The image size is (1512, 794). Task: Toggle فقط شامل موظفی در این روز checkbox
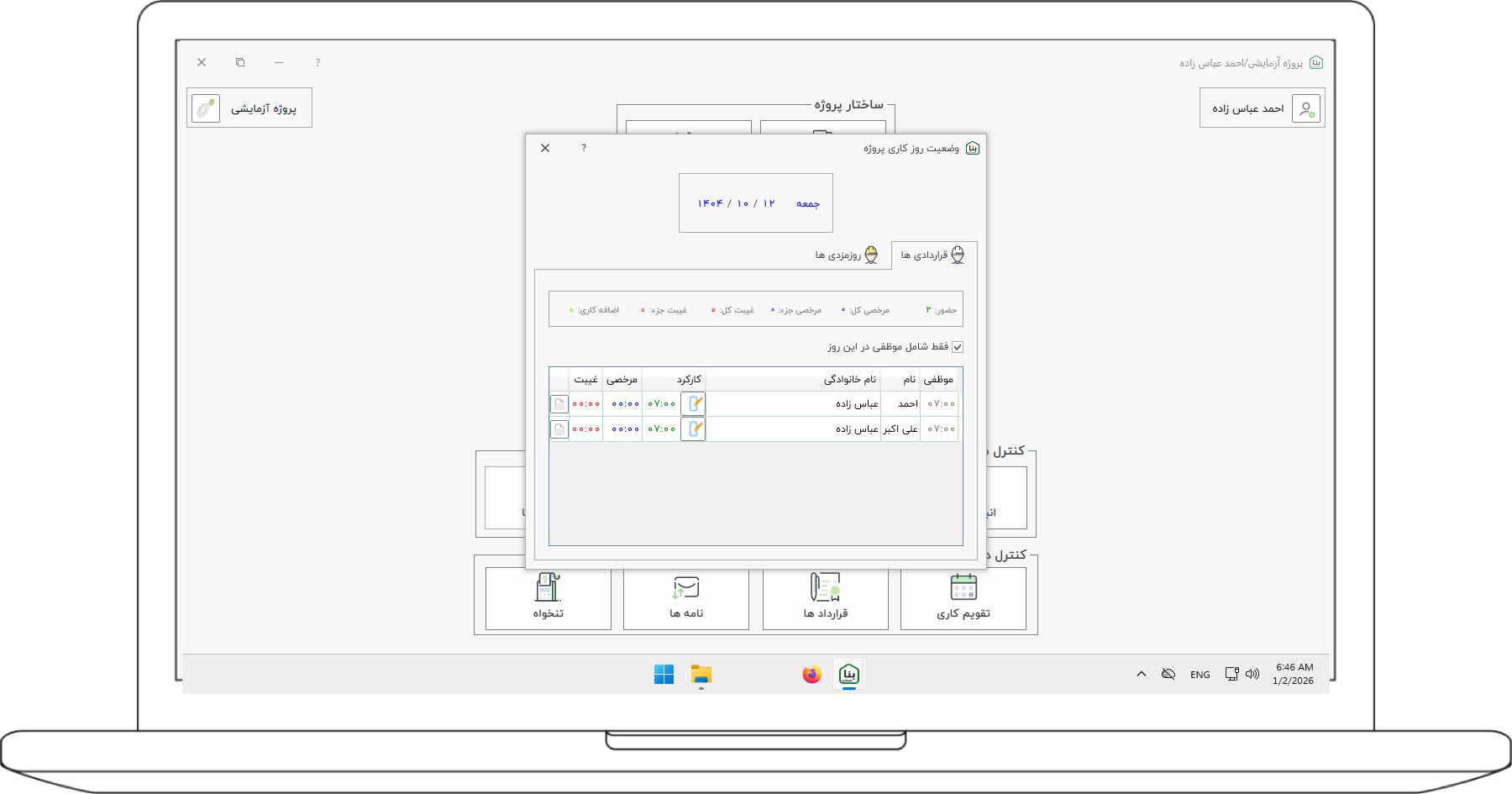coord(958,347)
